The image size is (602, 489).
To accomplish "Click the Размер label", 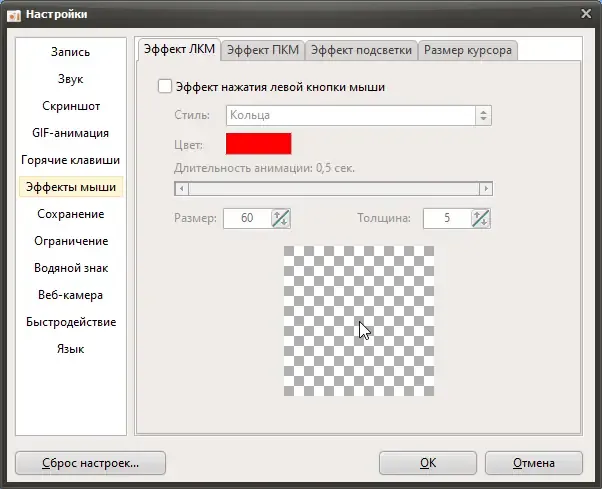I will coord(195,218).
